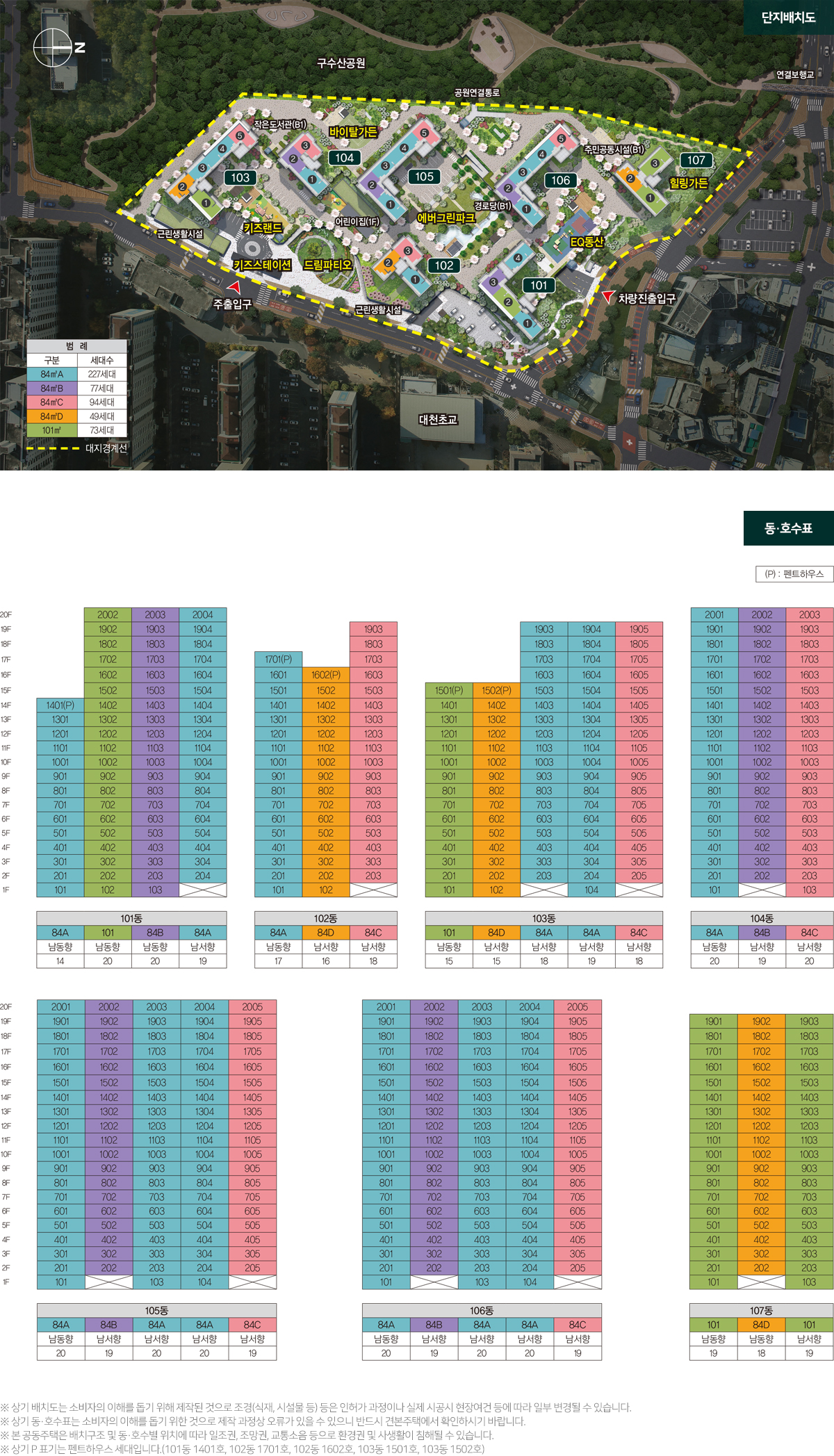Click the red 주출입구 entrance arrow
The width and height of the screenshot is (834, 1456).
pyautogui.click(x=236, y=286)
